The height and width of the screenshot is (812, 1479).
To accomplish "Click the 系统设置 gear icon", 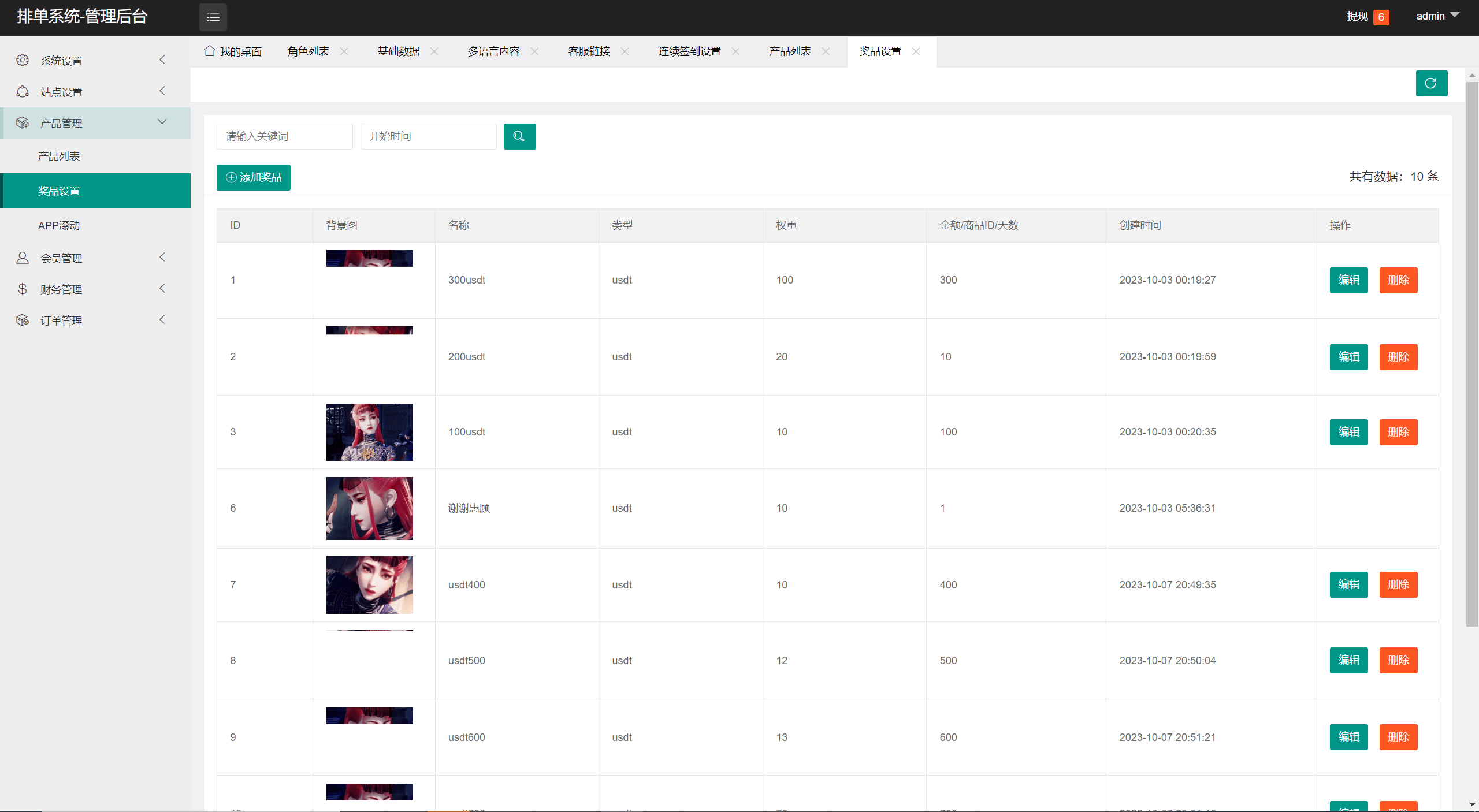I will point(23,60).
